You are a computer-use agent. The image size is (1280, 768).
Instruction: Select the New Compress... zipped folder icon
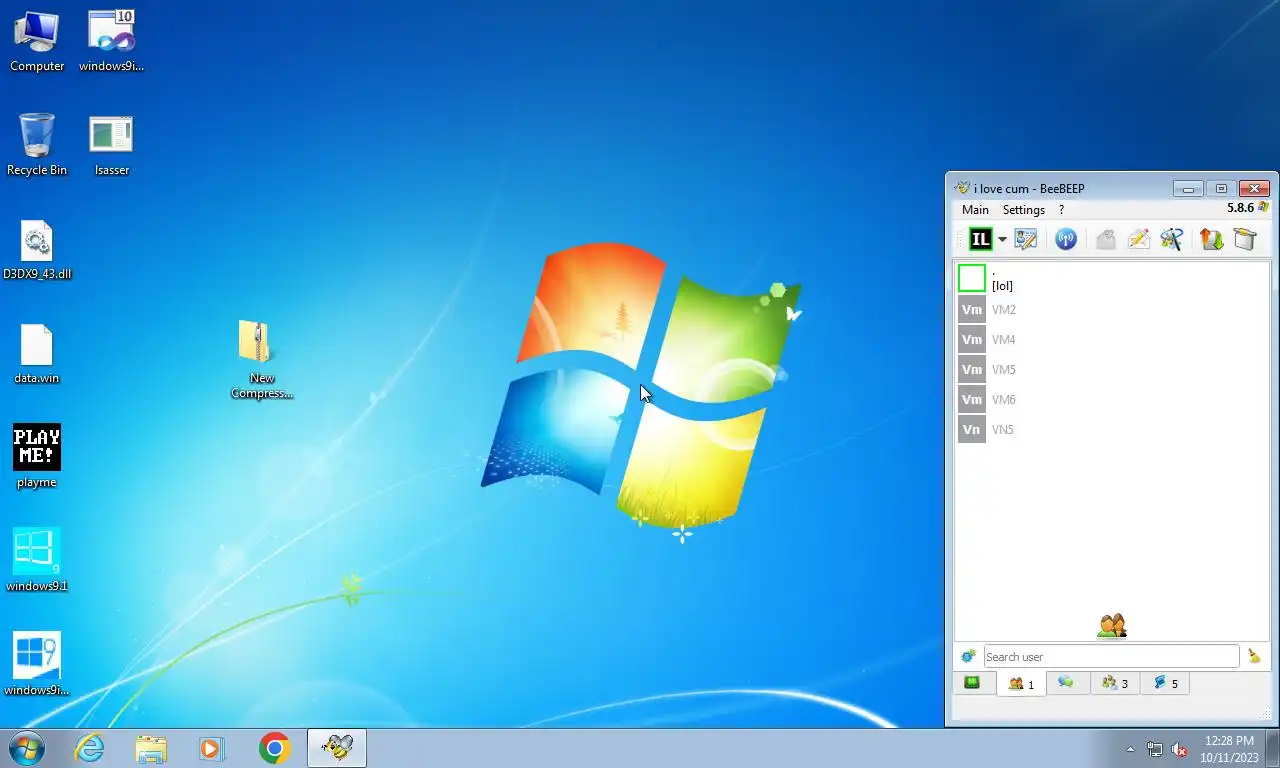pos(261,360)
